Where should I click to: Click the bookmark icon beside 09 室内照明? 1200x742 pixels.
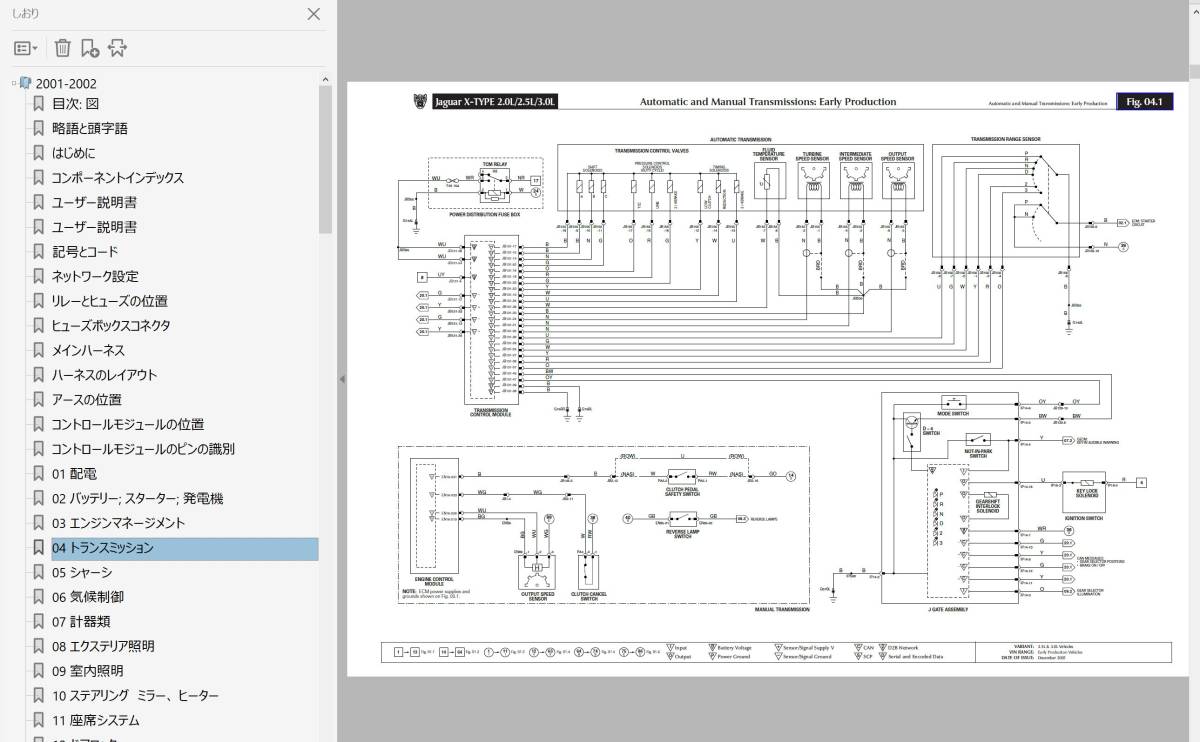pos(38,671)
